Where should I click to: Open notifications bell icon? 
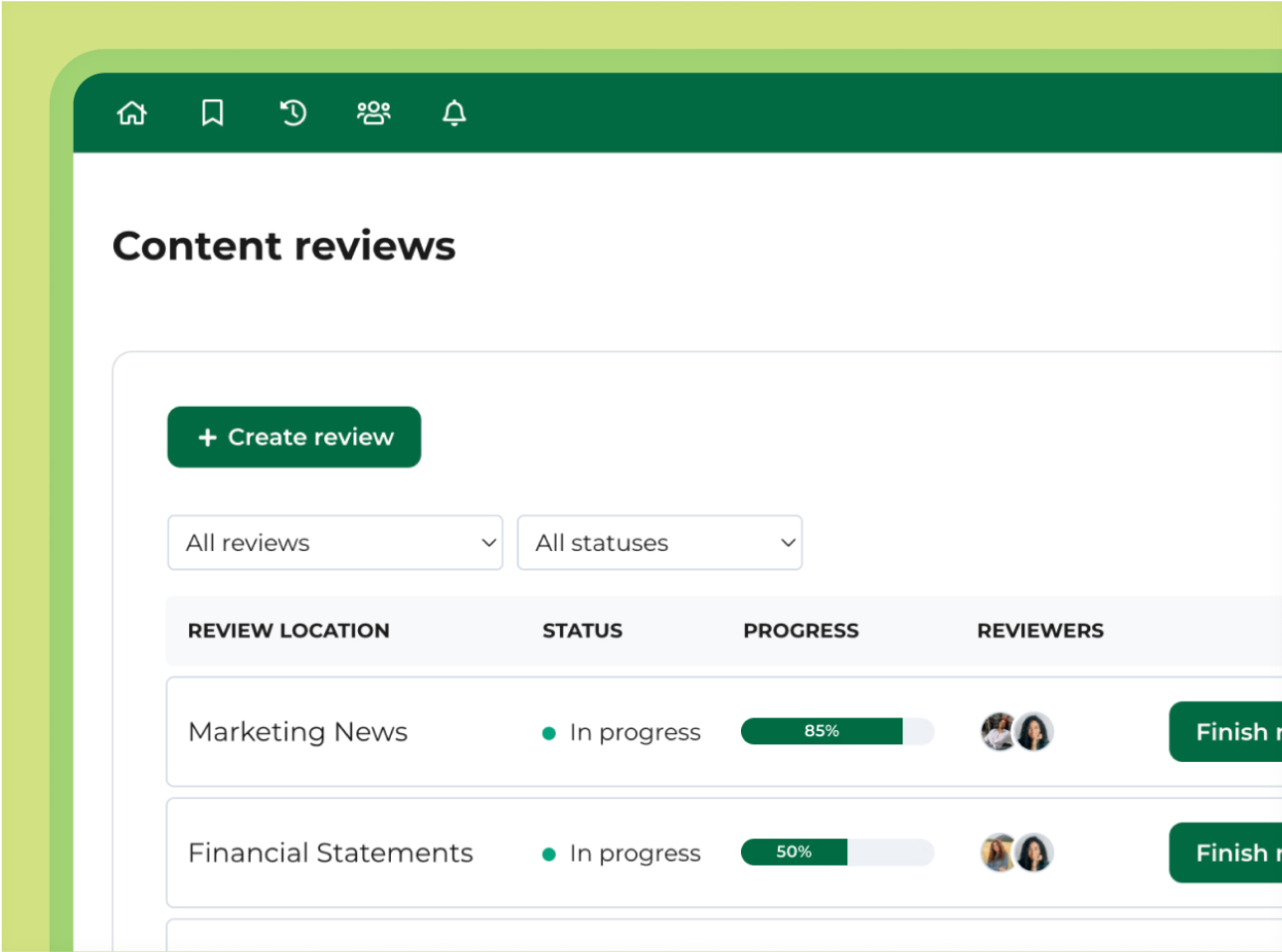pyautogui.click(x=455, y=113)
